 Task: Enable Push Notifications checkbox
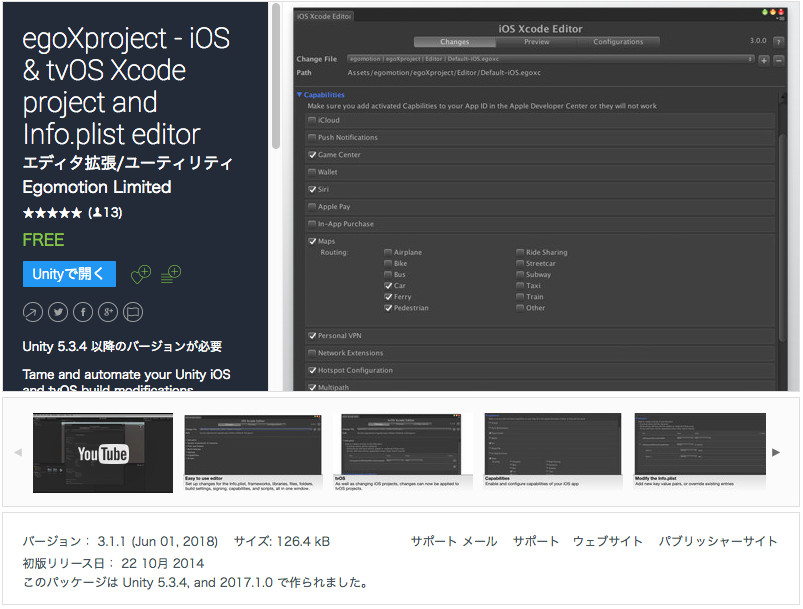click(x=312, y=137)
